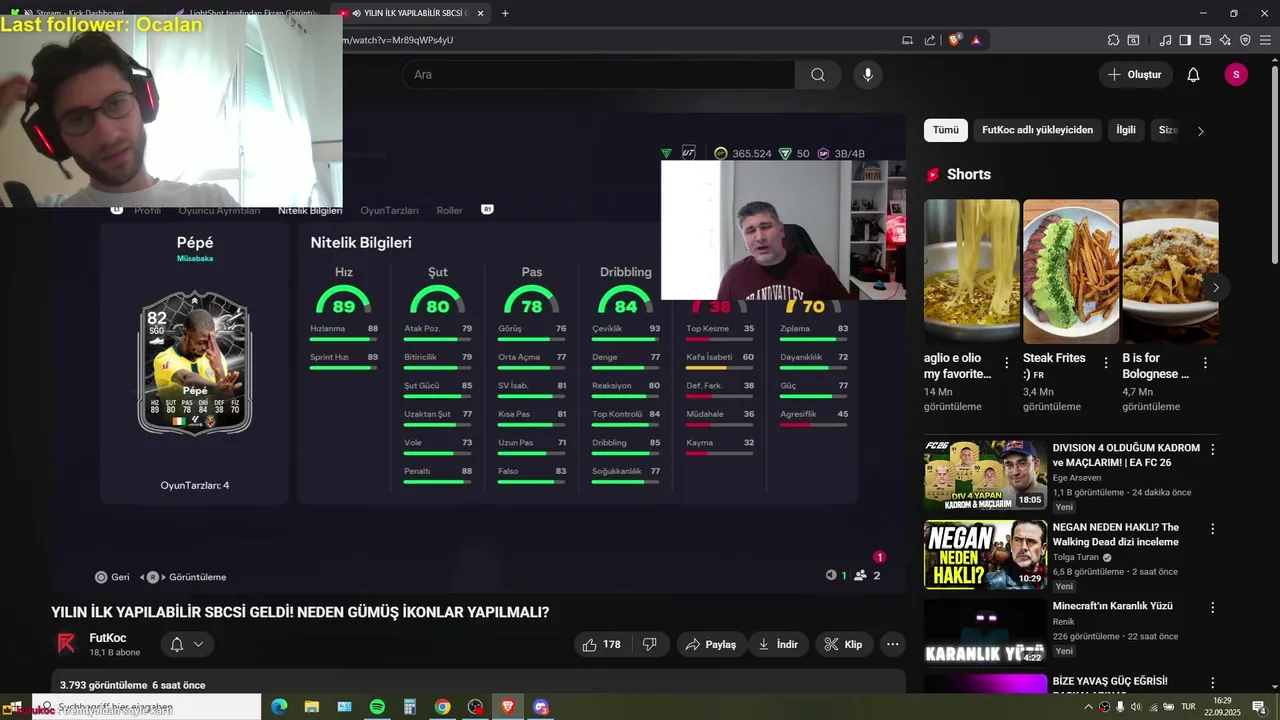The width and height of the screenshot is (1280, 720).
Task: Advance the Shorts carousel with right arrow
Action: pos(1216,288)
